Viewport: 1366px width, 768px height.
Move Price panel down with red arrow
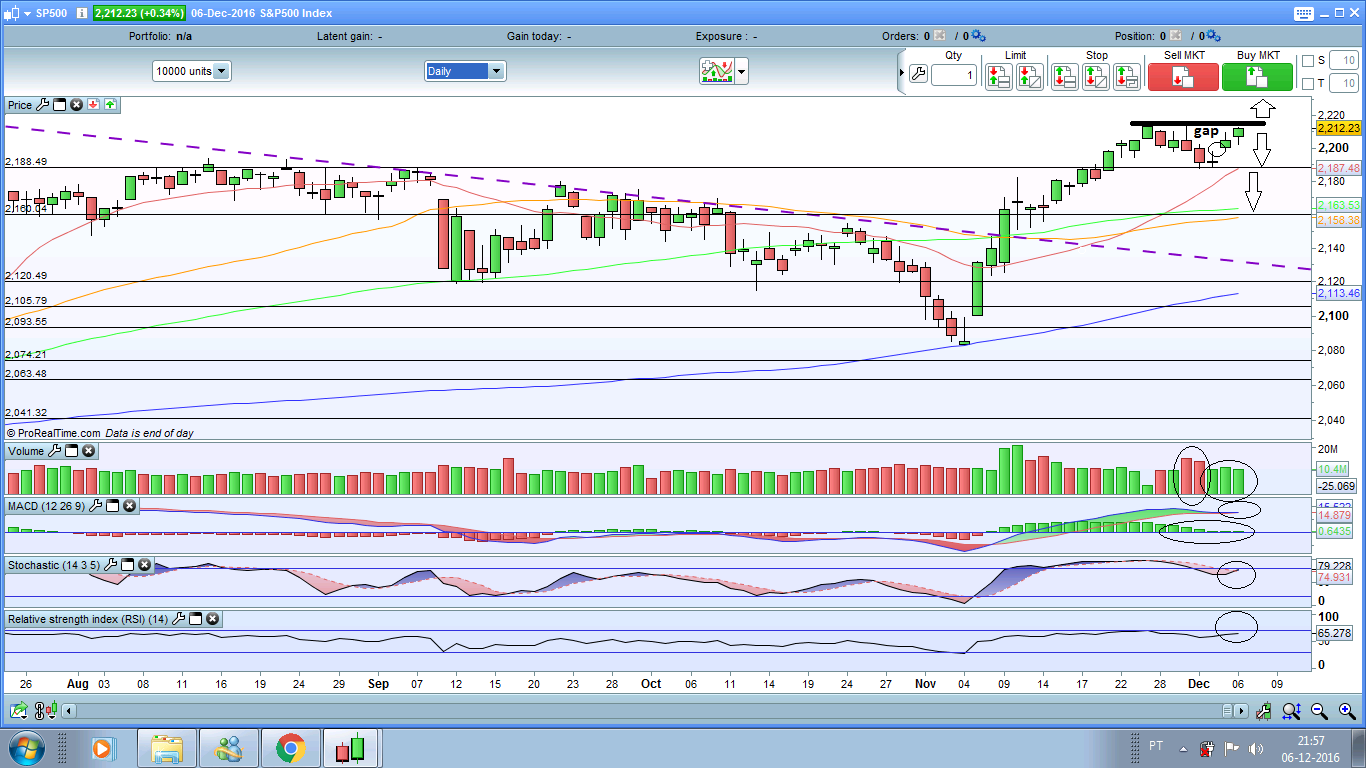click(x=93, y=104)
